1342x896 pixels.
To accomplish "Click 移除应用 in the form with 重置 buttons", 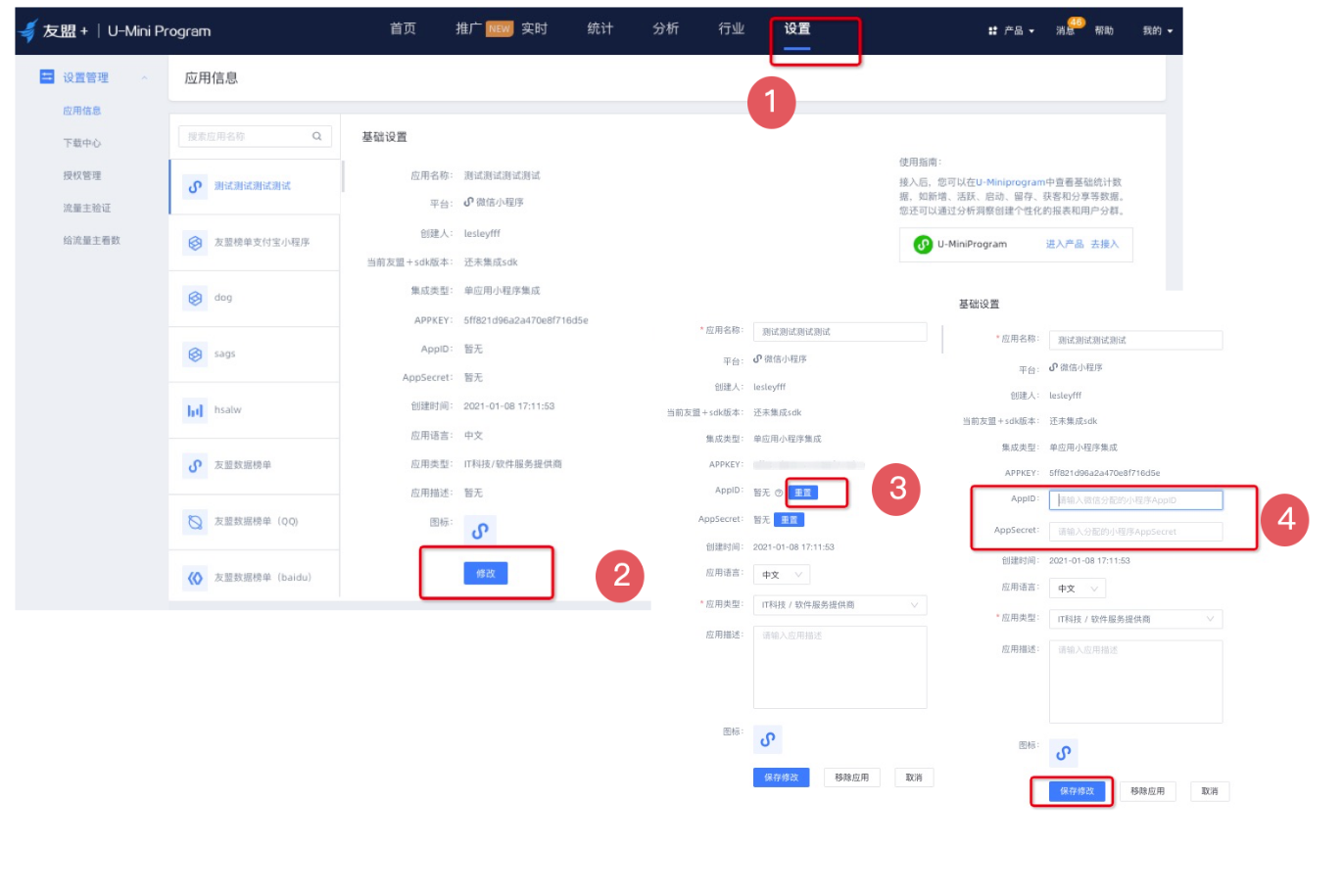I will [851, 777].
